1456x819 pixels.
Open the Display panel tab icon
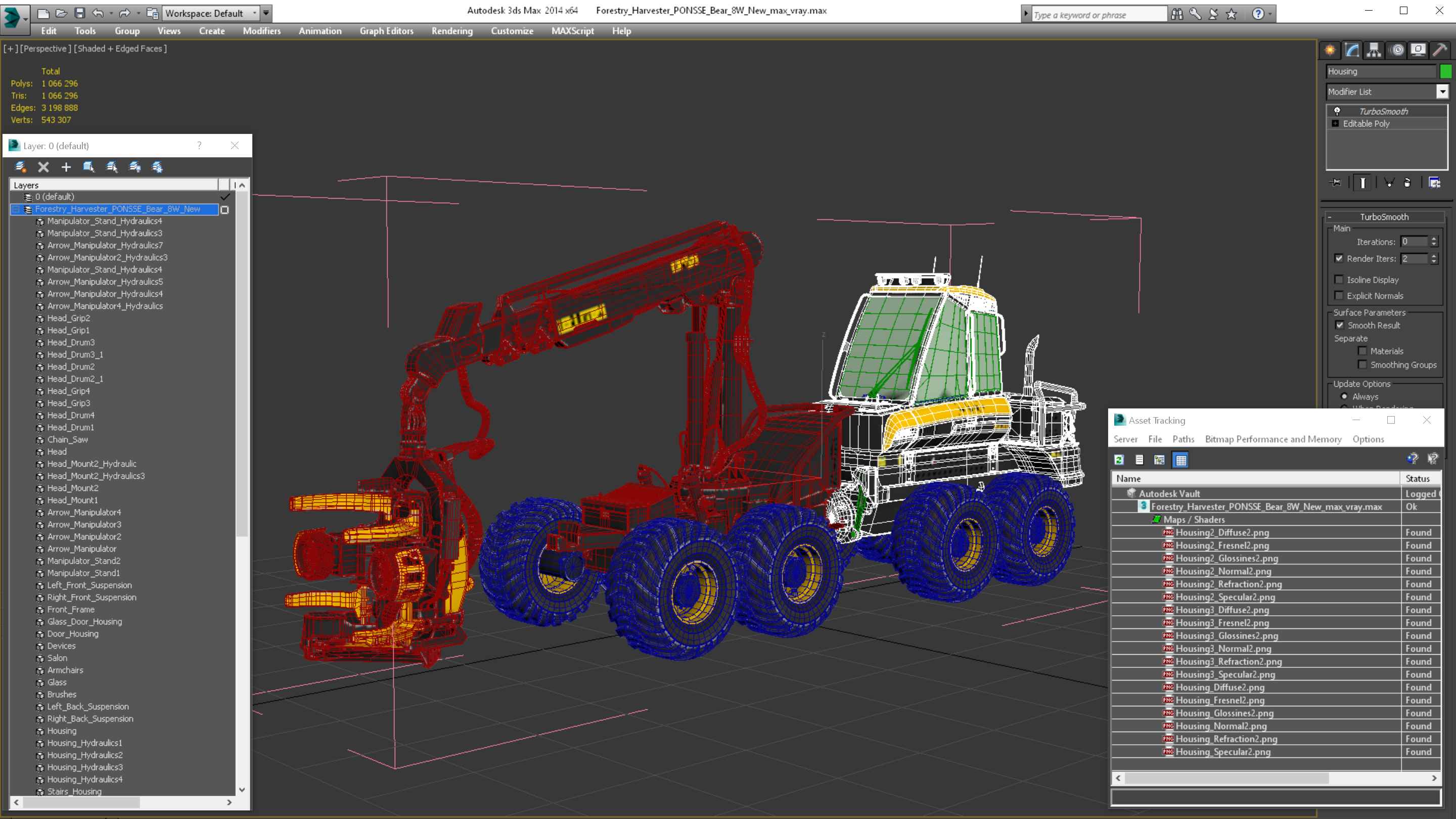coord(1418,50)
